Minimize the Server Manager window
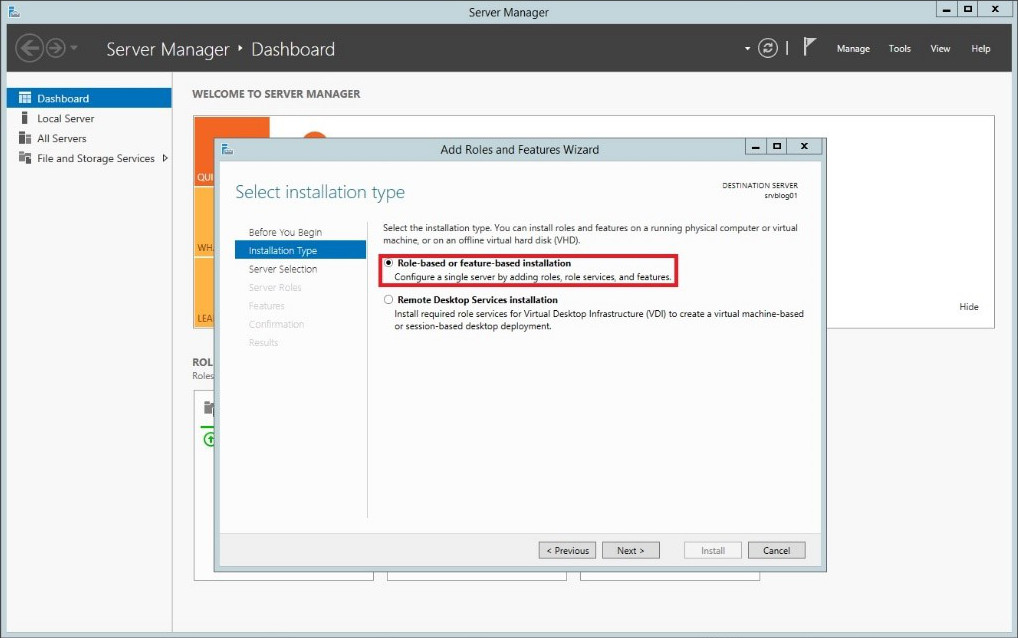This screenshot has width=1018, height=638. [947, 9]
